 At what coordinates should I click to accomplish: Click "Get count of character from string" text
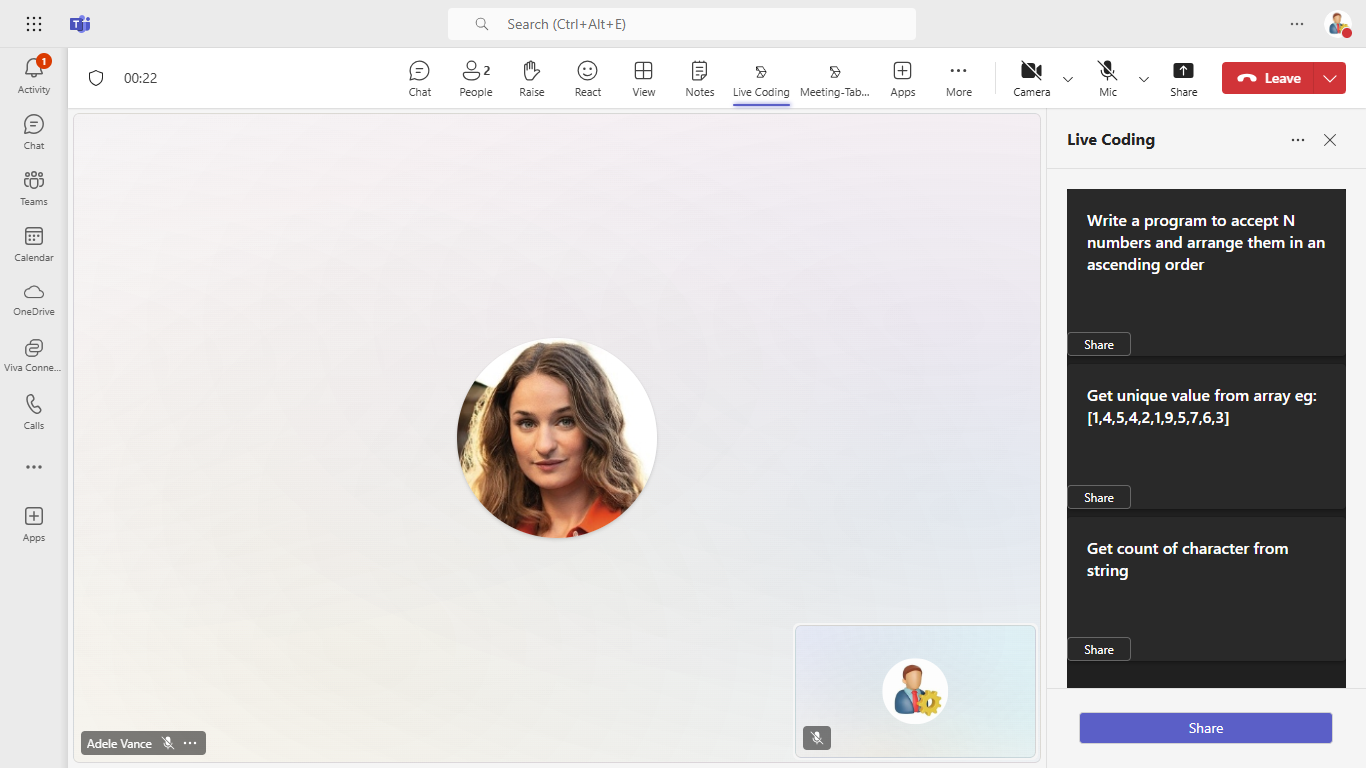[x=1188, y=560]
